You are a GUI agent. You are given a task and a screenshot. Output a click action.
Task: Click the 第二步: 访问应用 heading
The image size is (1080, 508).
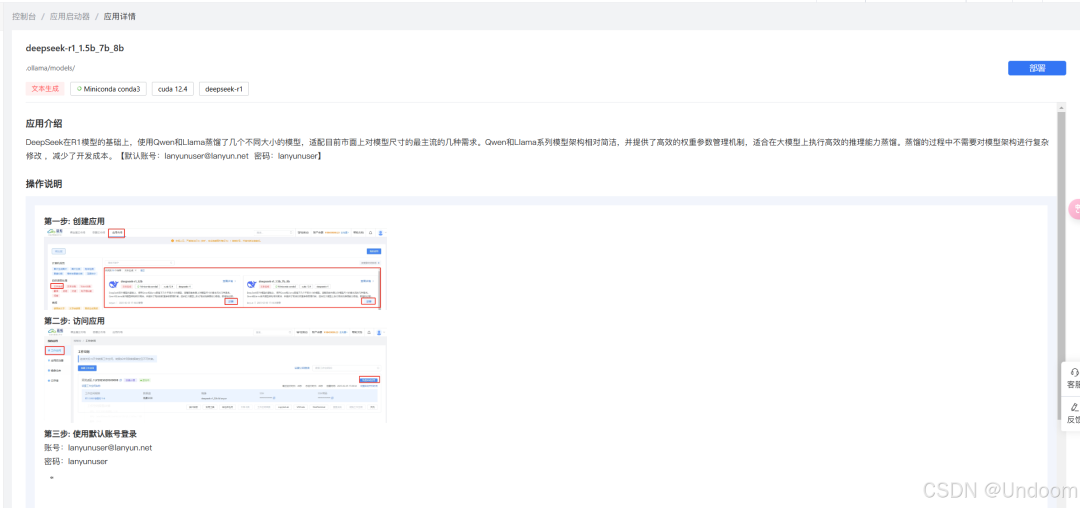(74, 320)
